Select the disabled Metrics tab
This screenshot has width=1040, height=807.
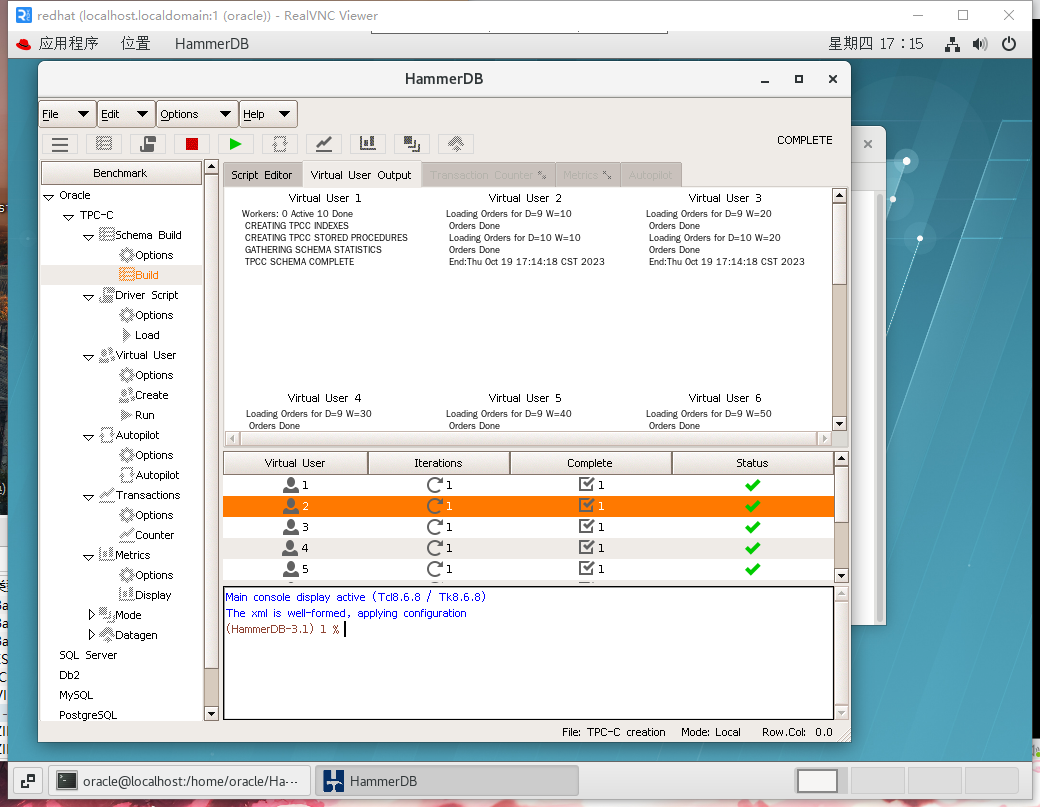click(x=587, y=175)
